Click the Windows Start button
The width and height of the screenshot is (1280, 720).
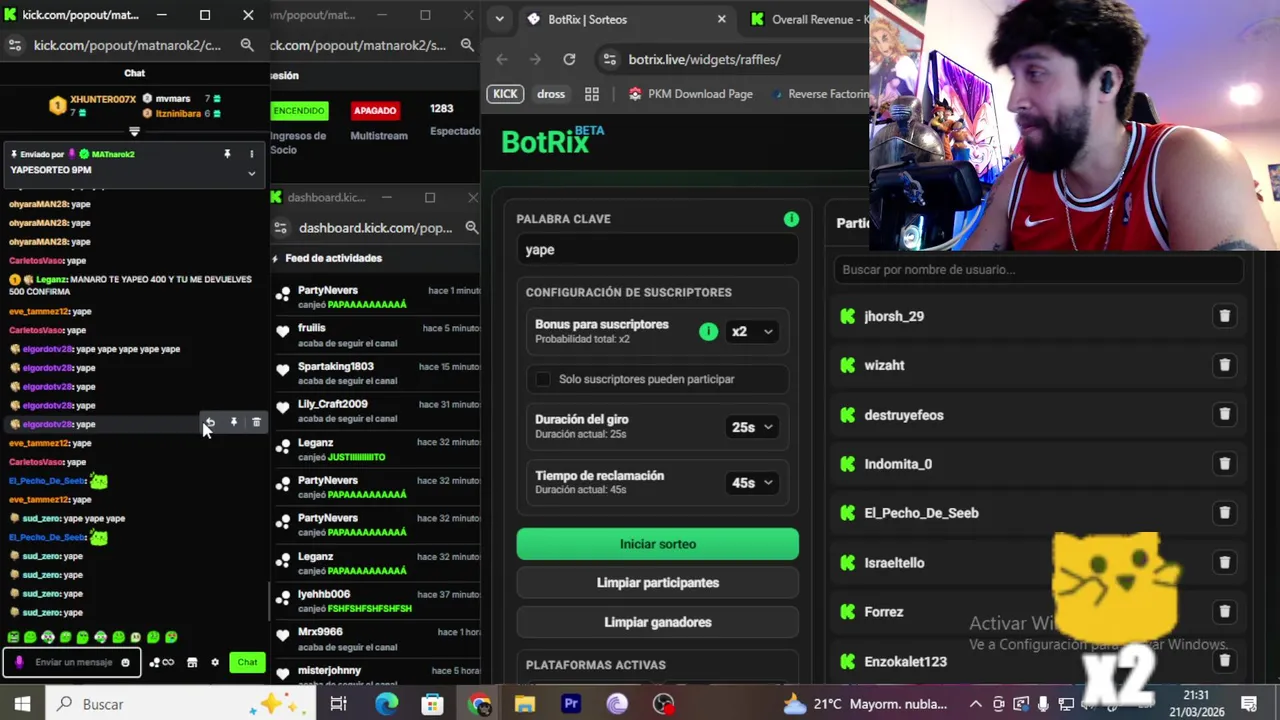pos(22,704)
